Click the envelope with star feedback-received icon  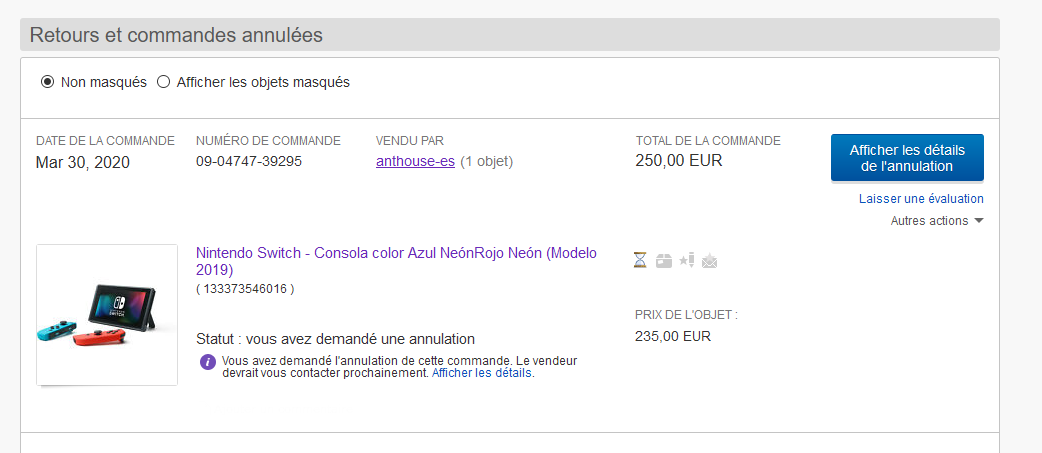point(709,261)
